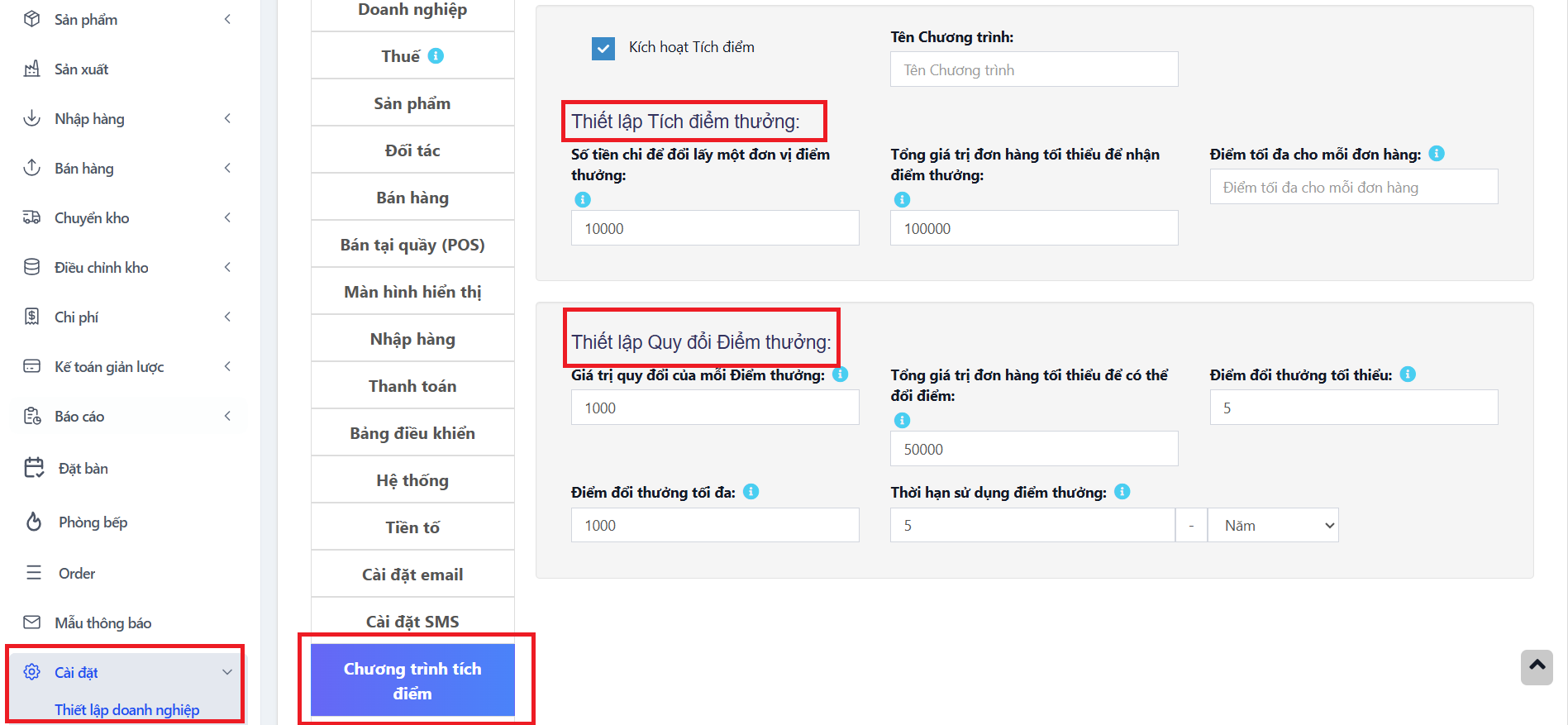Click the field containing 100000
Screen dimensions: 1568x725
click(1034, 228)
